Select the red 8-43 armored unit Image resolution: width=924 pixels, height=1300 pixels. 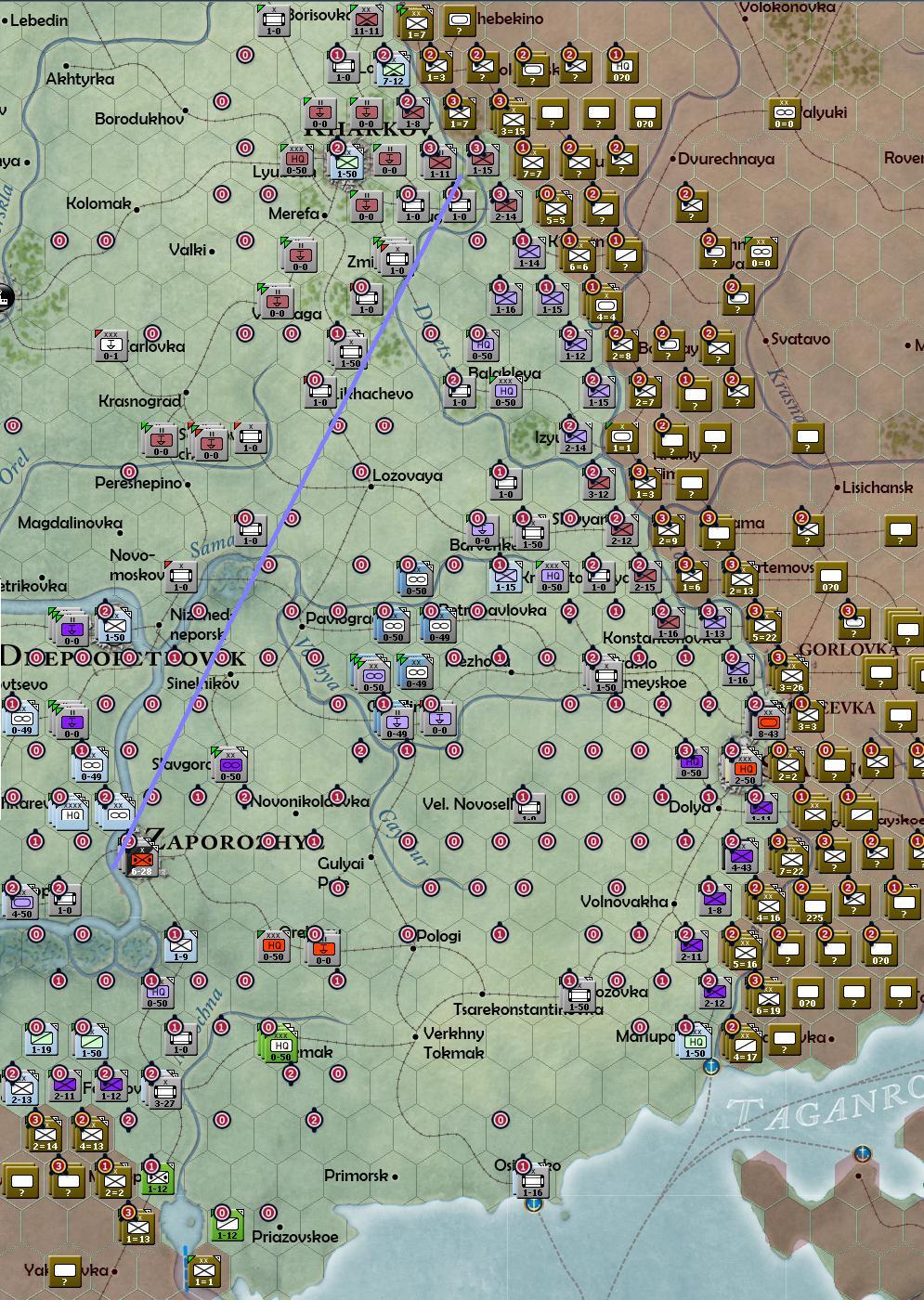[x=768, y=723]
